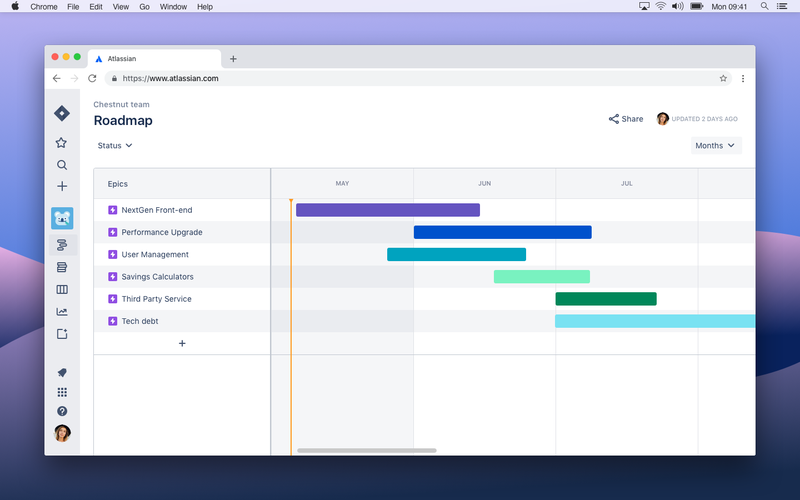800x500 pixels.
Task: Click the Share icon button
Action: click(x=626, y=119)
